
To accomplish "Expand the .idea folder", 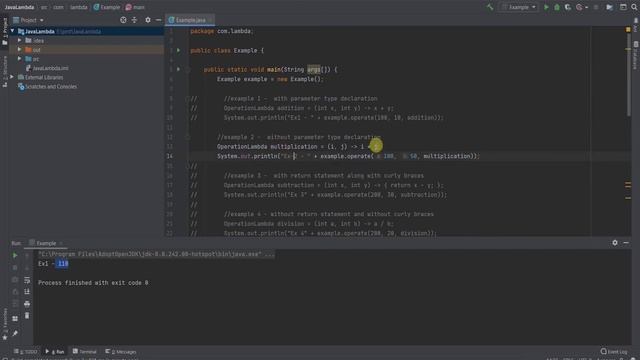I will coord(19,40).
